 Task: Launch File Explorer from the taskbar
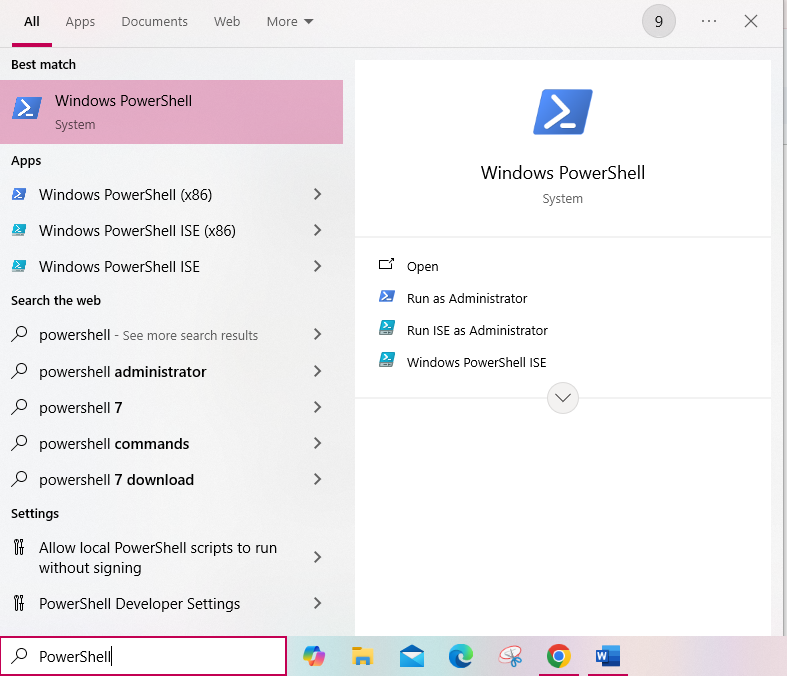click(x=363, y=656)
